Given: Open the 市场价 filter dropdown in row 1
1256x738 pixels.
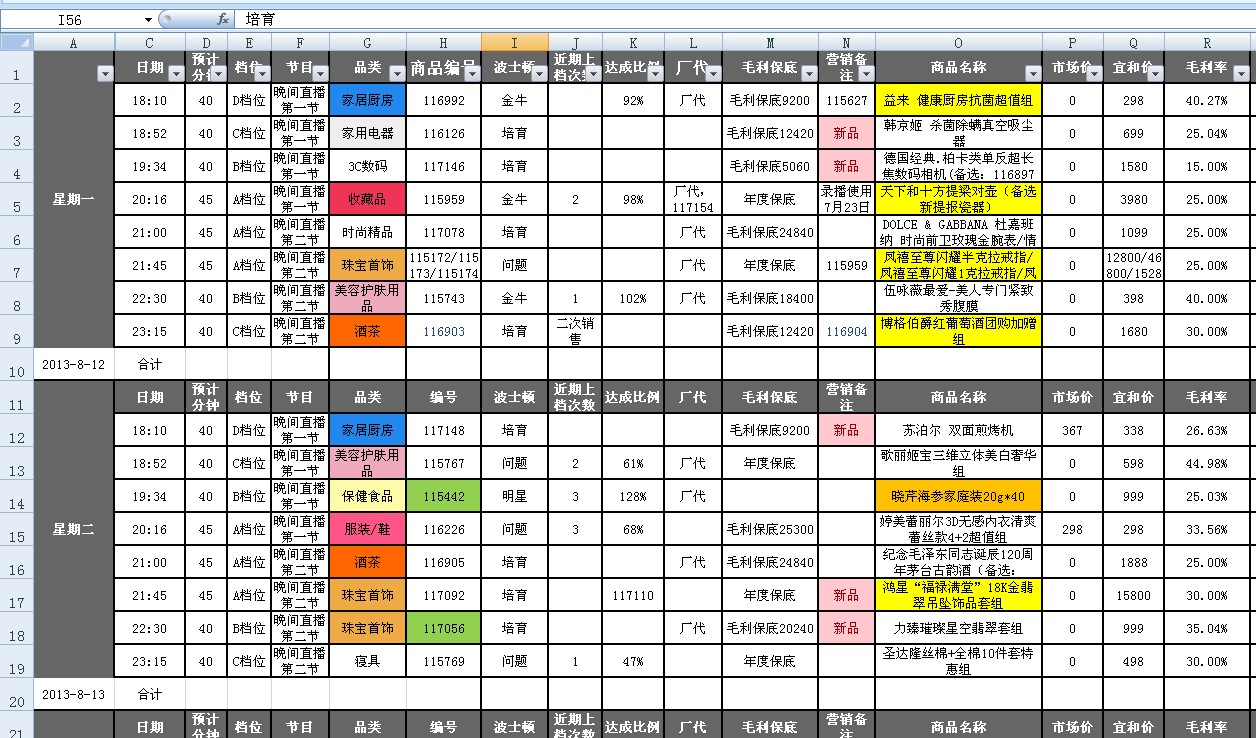Looking at the screenshot, I should 1093,74.
